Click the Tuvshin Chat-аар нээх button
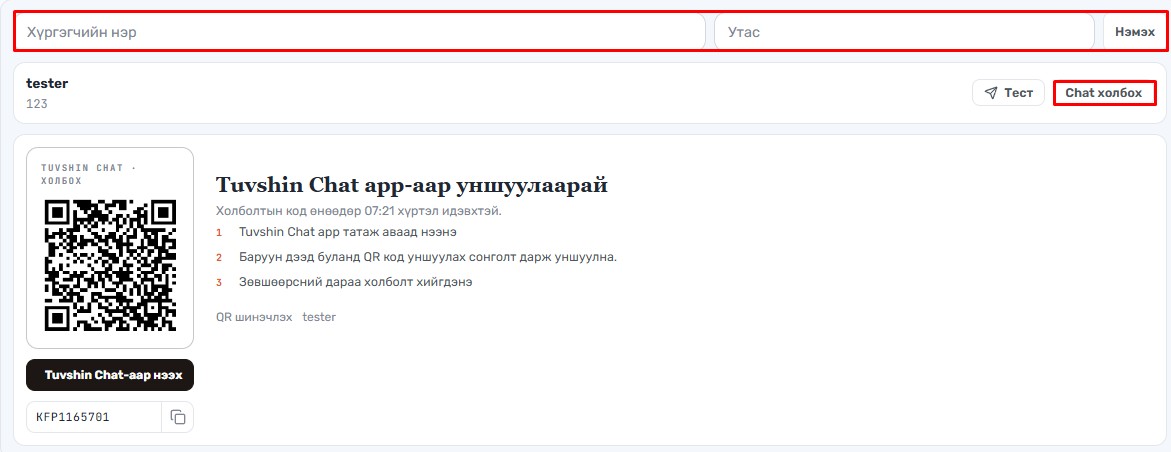 110,374
